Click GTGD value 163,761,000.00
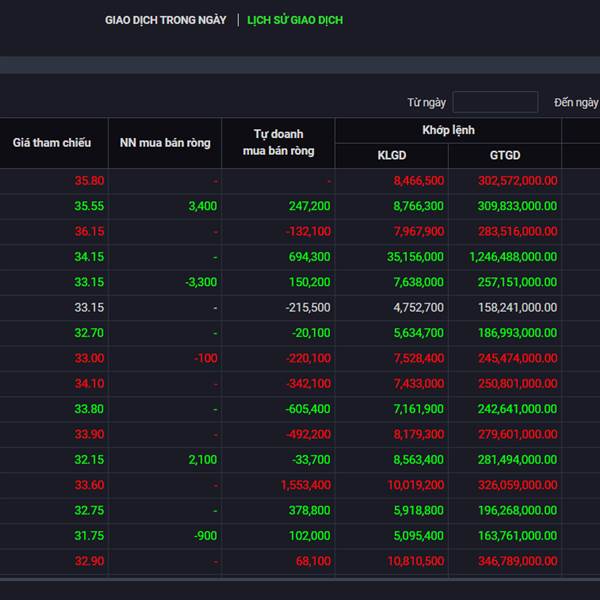 (x=518, y=535)
